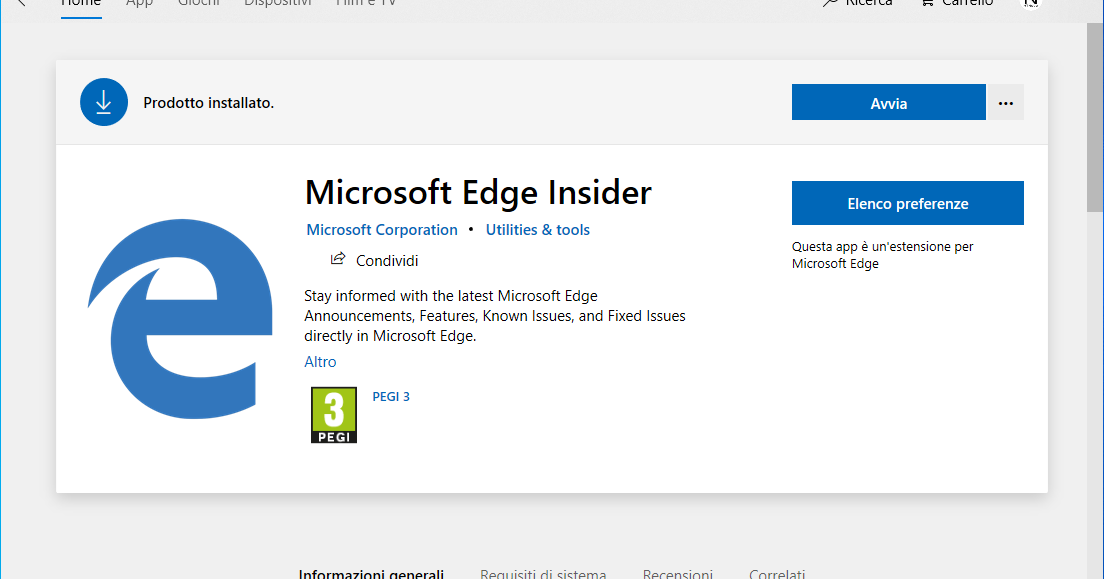Click the user account avatar
1104x579 pixels.
(x=1031, y=6)
